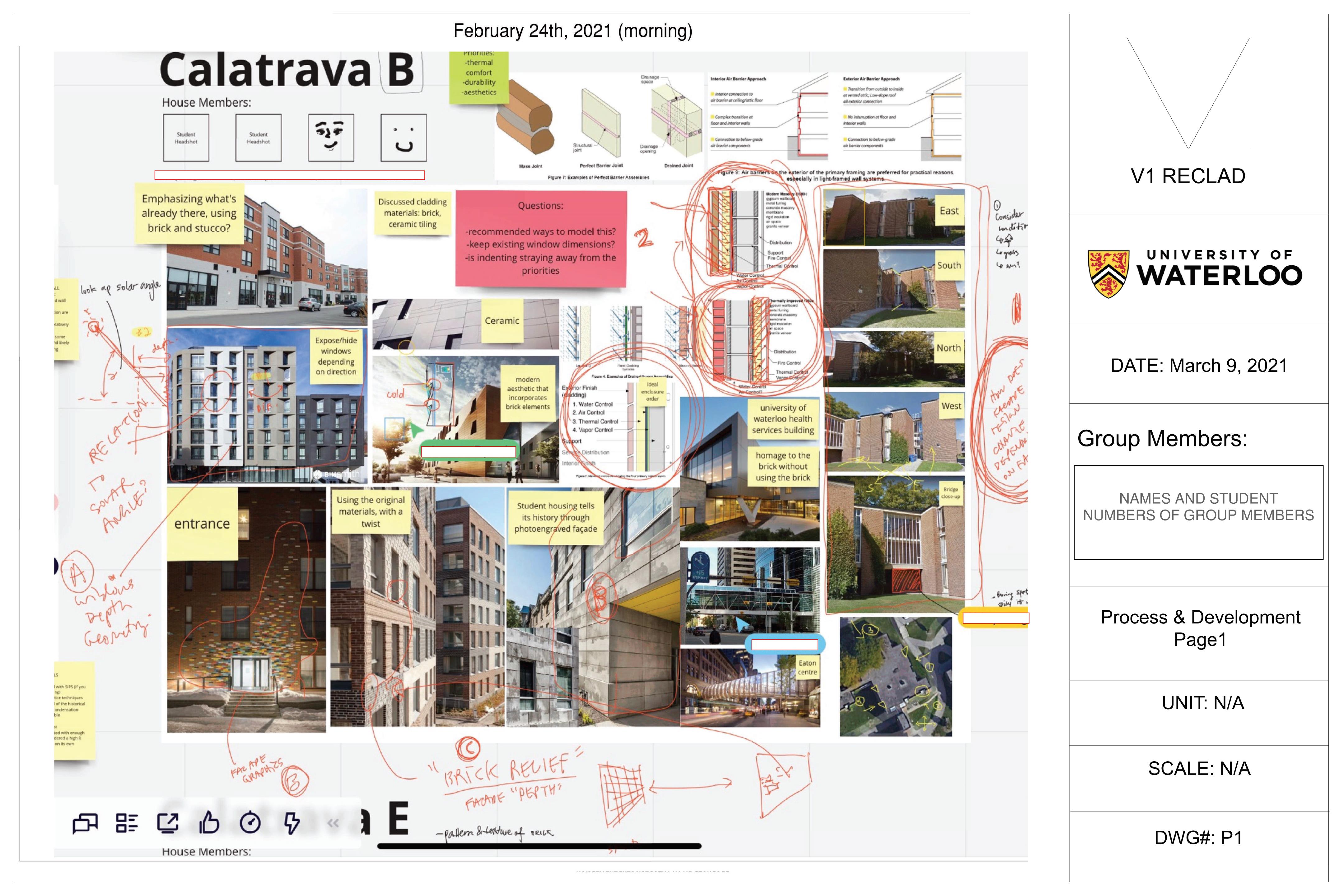Viewport: 1344px width, 896px height.
Task: Open the comments chat-bubble icon in bottom toolbar
Action: point(85,824)
